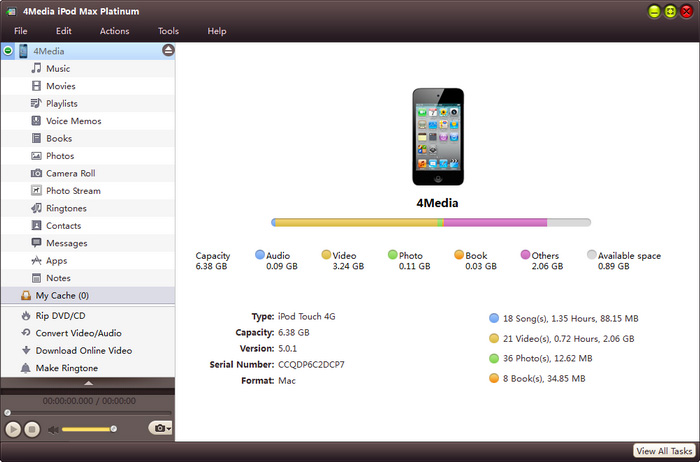Launch Rip DVD/CD tool

pos(88,316)
